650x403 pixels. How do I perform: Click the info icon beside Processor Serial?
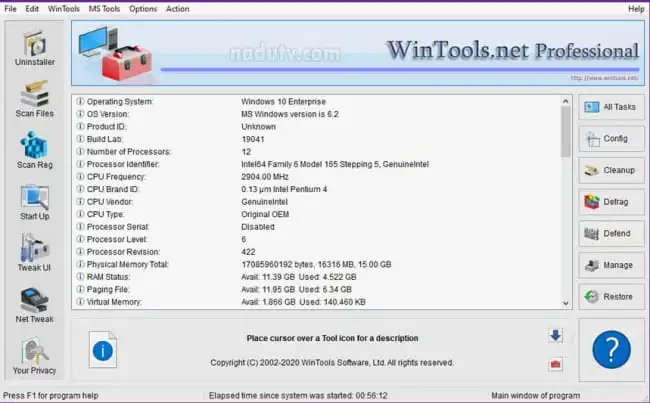pyautogui.click(x=80, y=227)
